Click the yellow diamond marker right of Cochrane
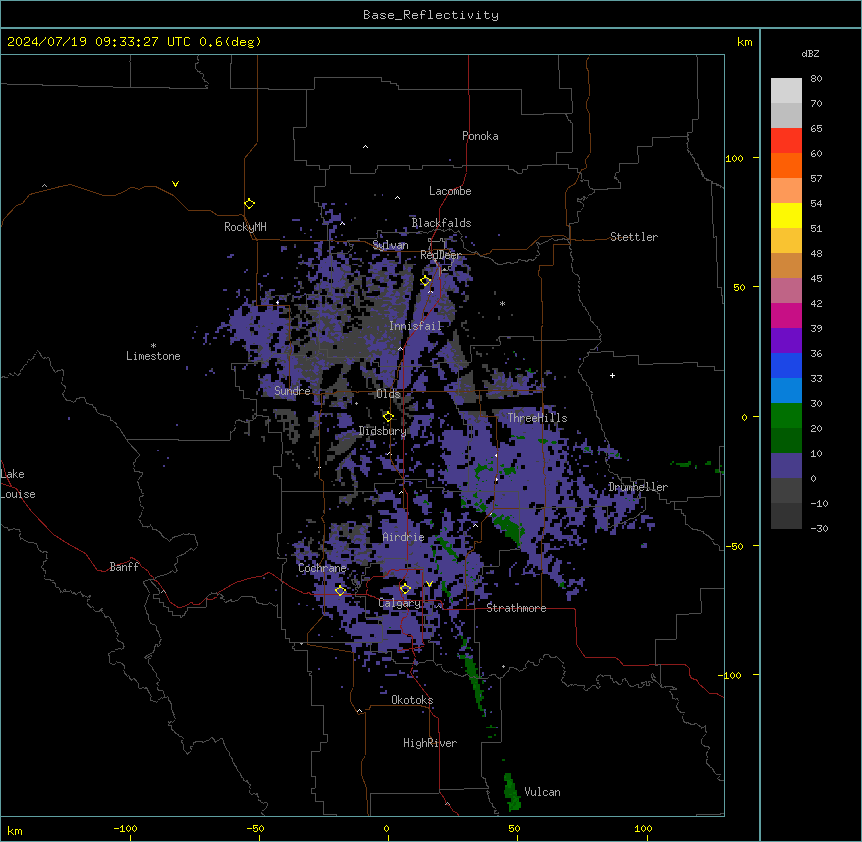862x842 pixels. [340, 590]
